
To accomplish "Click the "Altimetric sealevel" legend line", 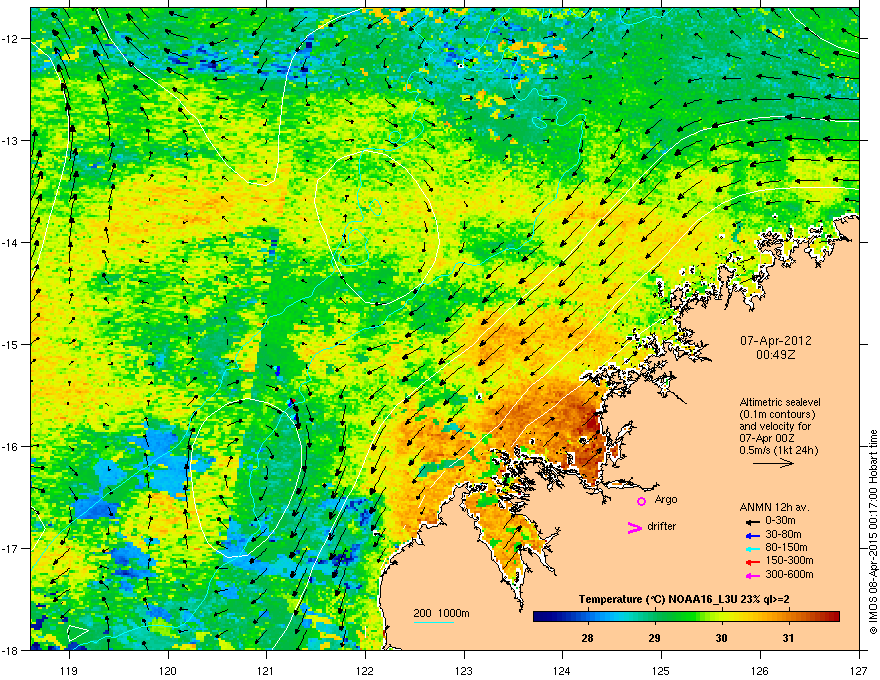I will pyautogui.click(x=780, y=402).
